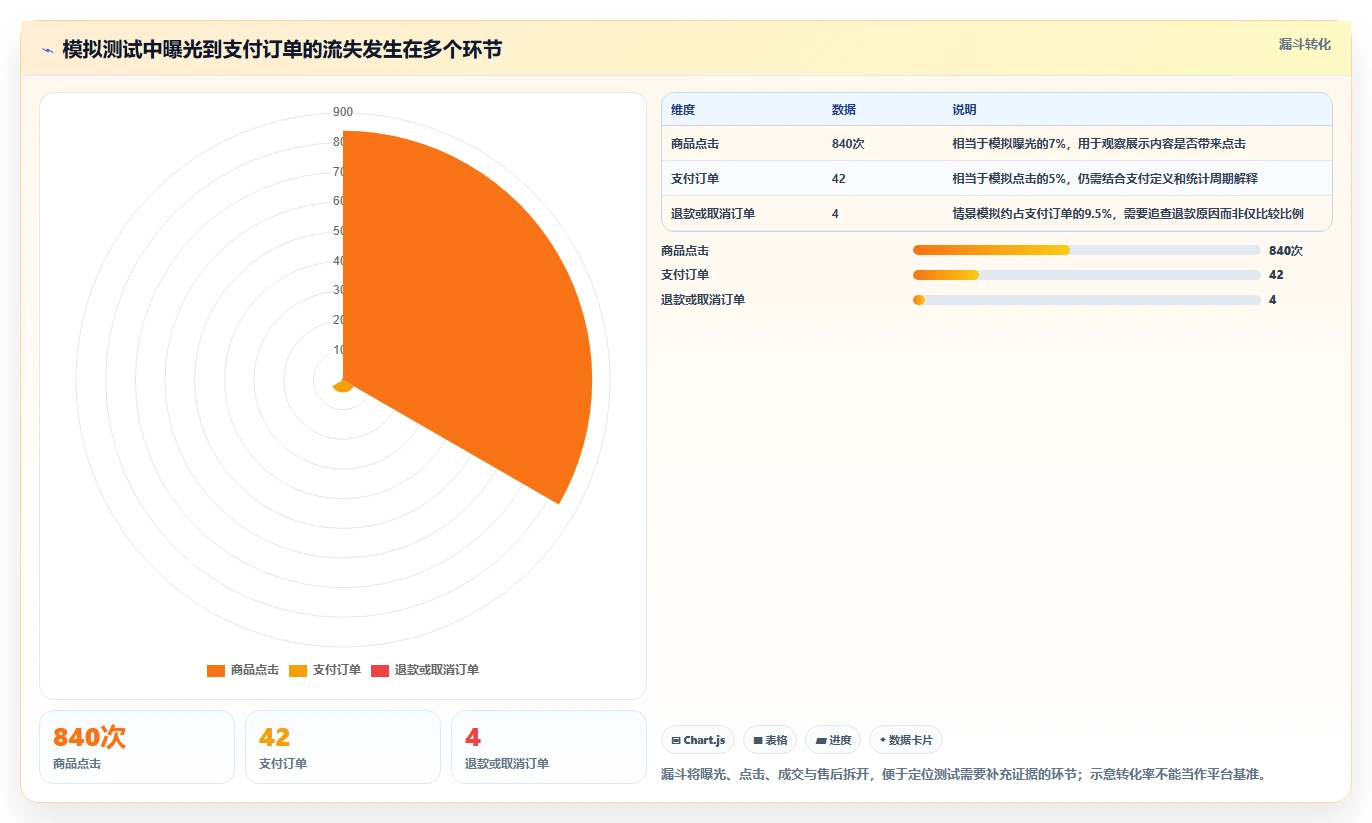Click the 说明 table column header
Screen dimensions: 1372x823
point(964,110)
